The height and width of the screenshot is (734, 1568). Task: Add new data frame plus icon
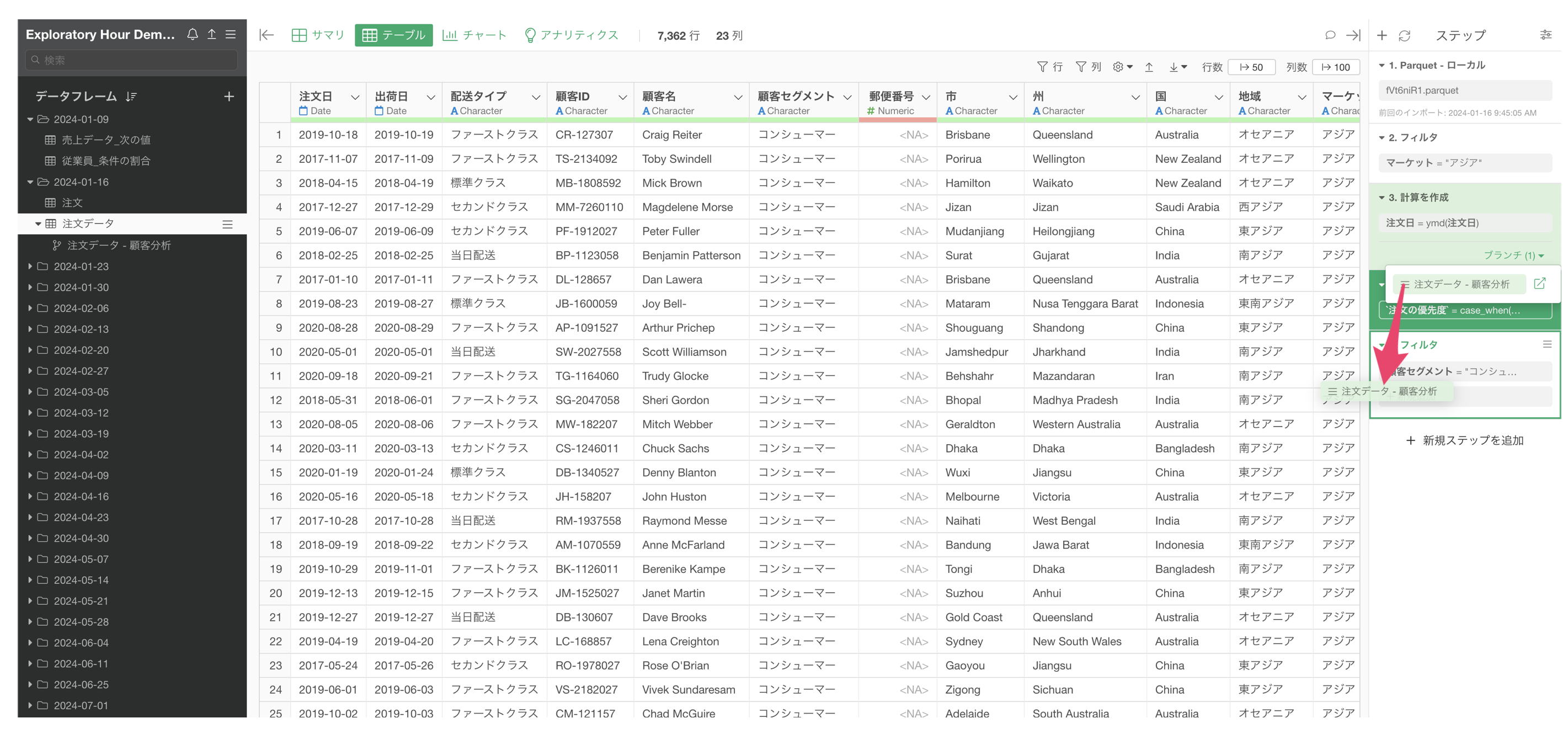229,96
